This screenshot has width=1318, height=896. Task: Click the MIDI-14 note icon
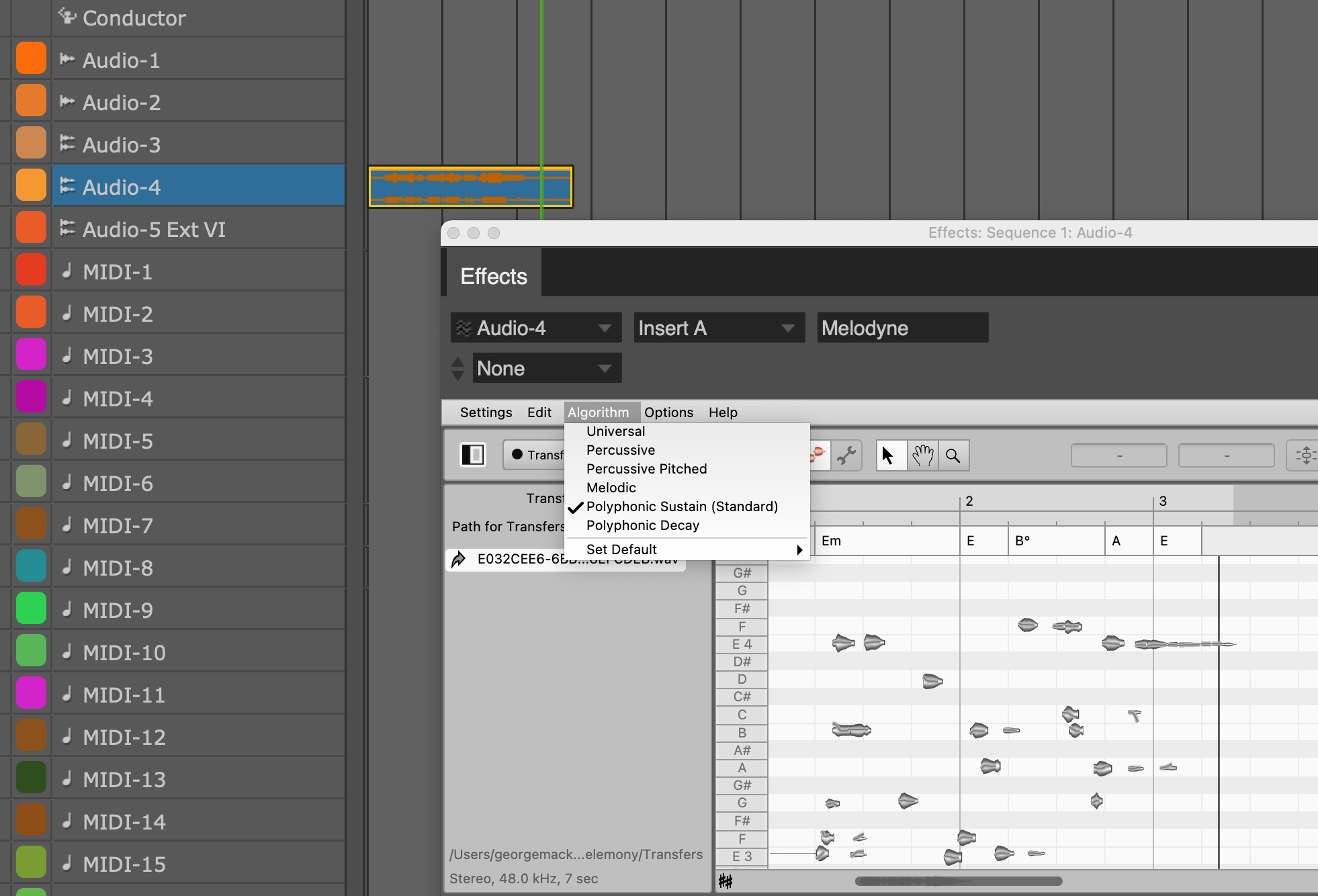(x=67, y=821)
